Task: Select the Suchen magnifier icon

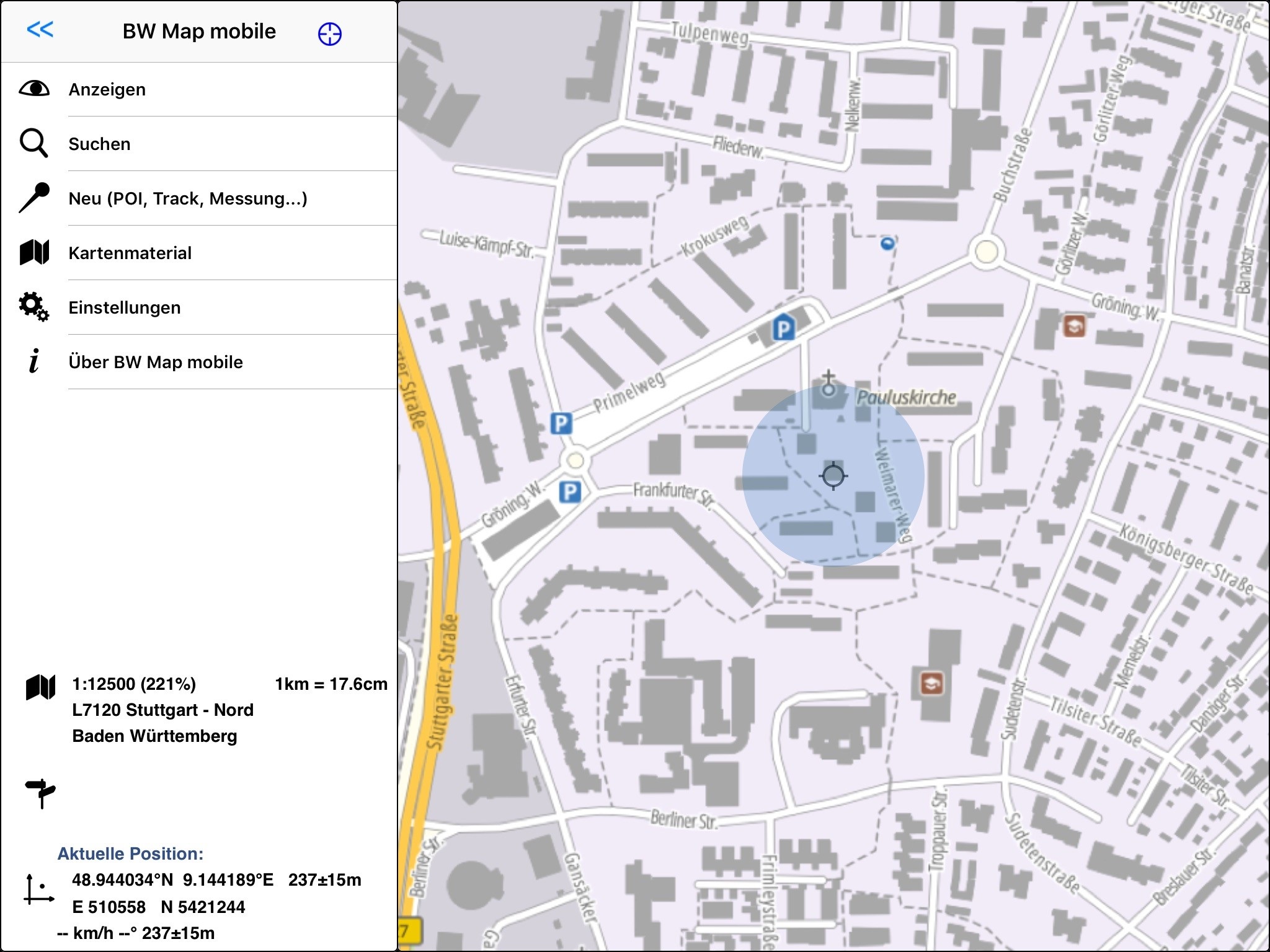Action: pyautogui.click(x=34, y=143)
